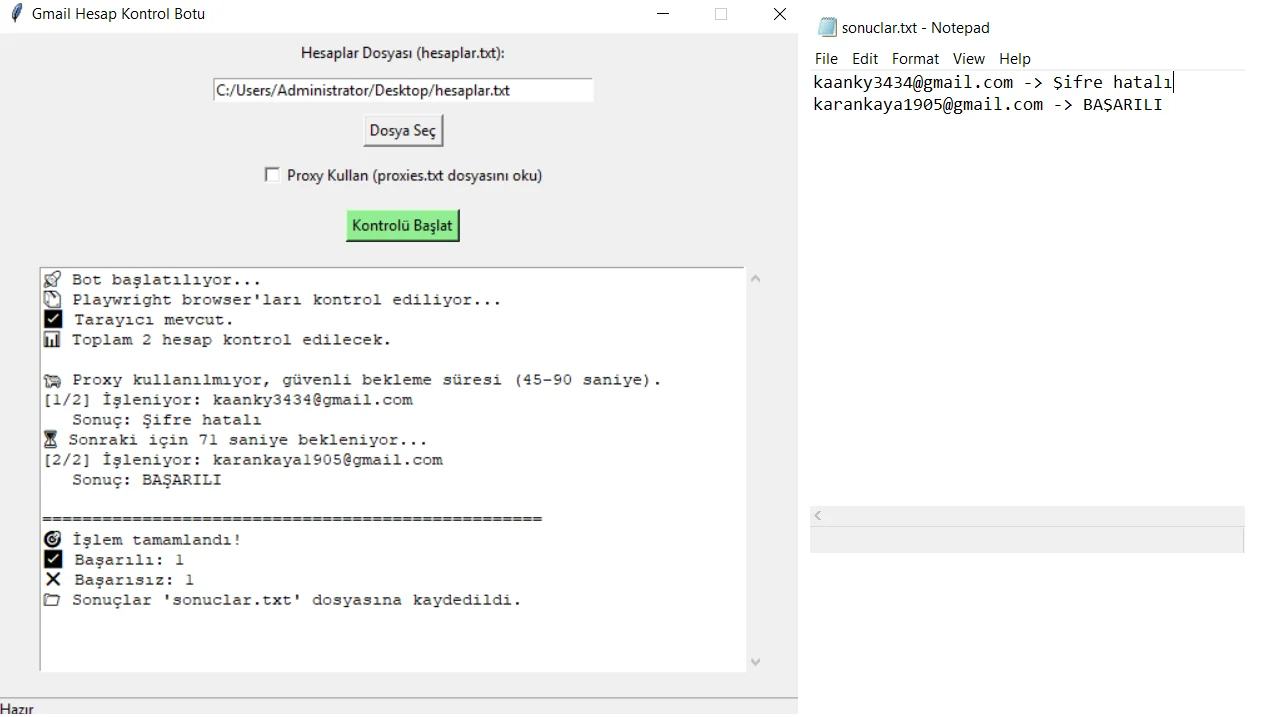Image resolution: width=1261 pixels, height=717 pixels.
Task: Open the View menu in Notepad
Action: pos(969,59)
